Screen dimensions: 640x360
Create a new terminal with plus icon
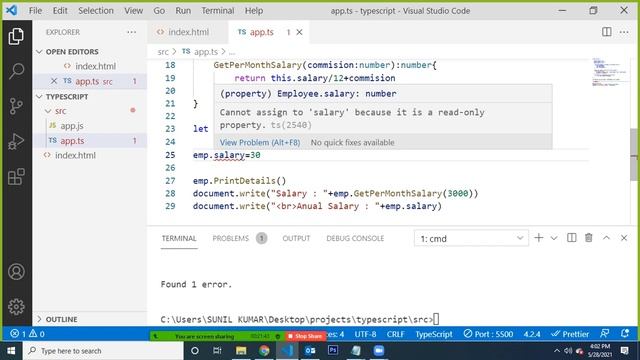coord(538,238)
